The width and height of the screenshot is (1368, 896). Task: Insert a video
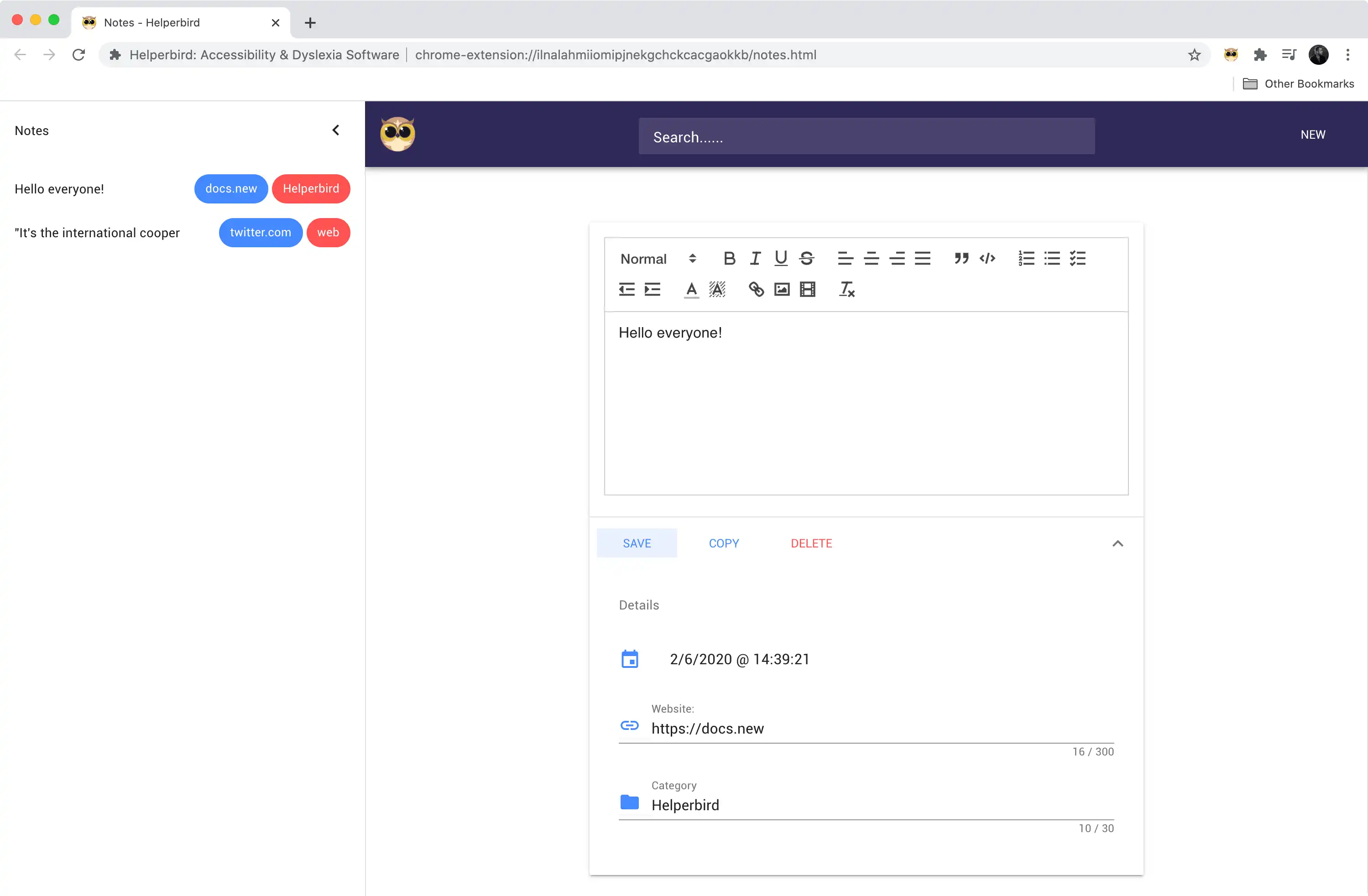pyautogui.click(x=808, y=290)
